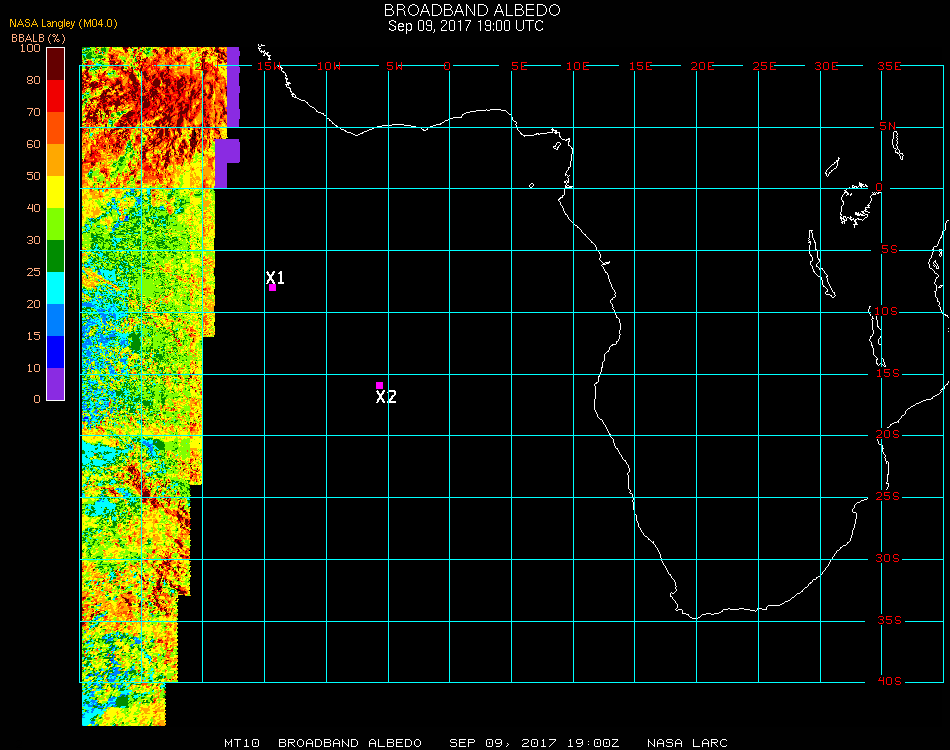Click the 35E longitude label
This screenshot has height=750, width=950.
pos(889,66)
